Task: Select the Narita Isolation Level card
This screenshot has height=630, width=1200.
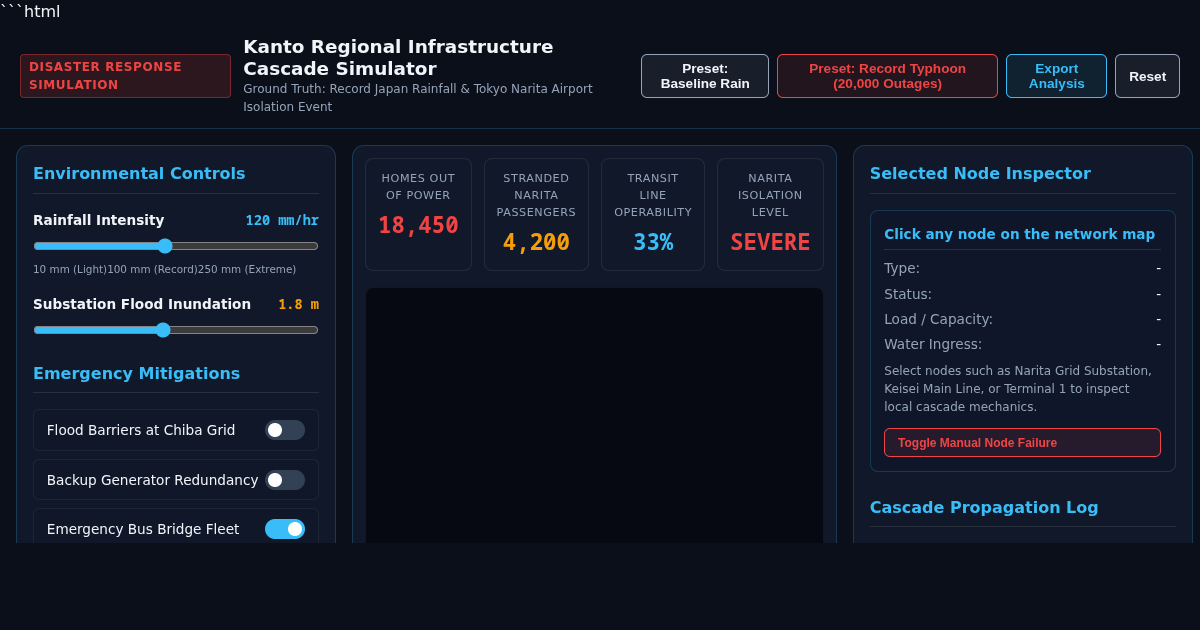Action: (770, 214)
